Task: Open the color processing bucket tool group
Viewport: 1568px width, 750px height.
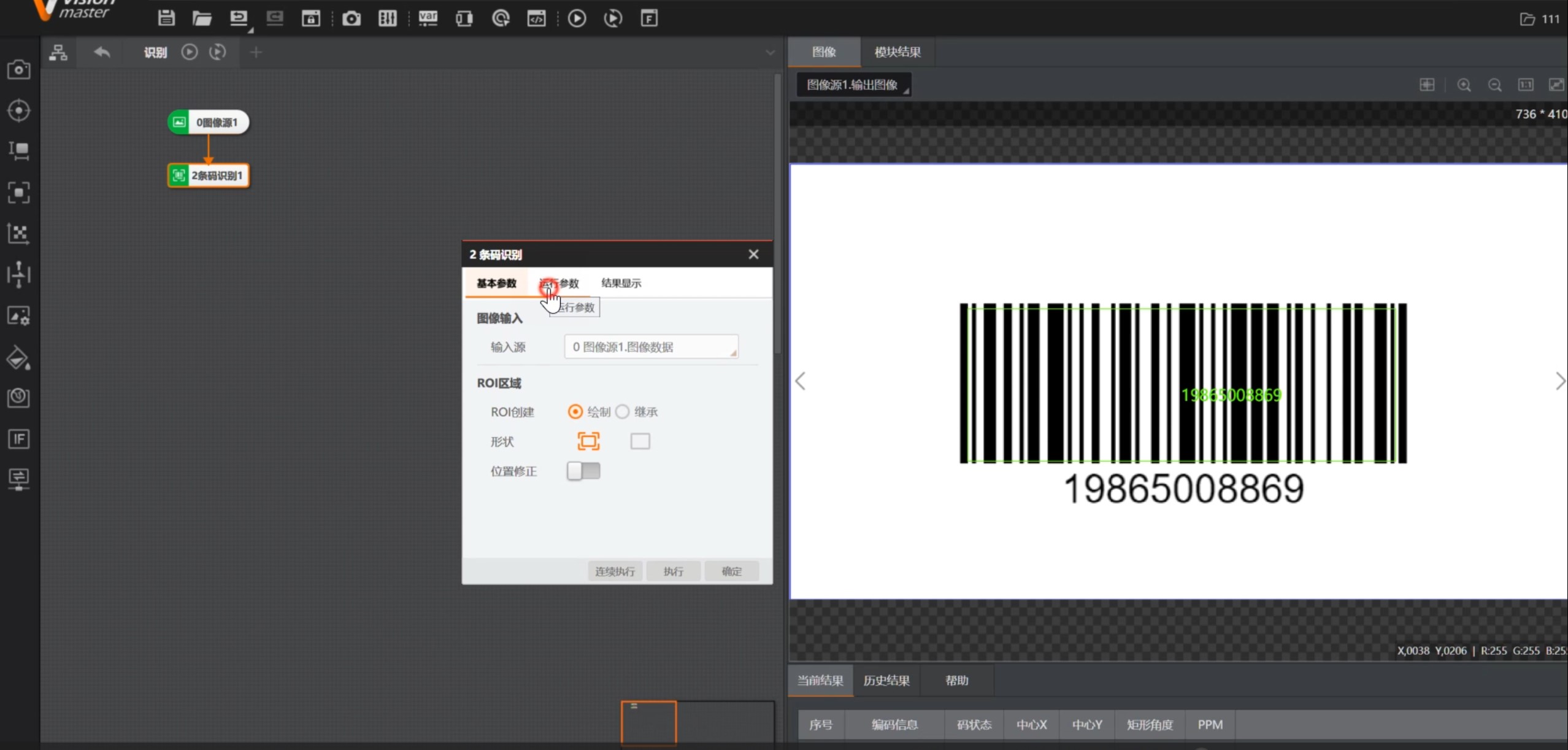Action: 19,358
